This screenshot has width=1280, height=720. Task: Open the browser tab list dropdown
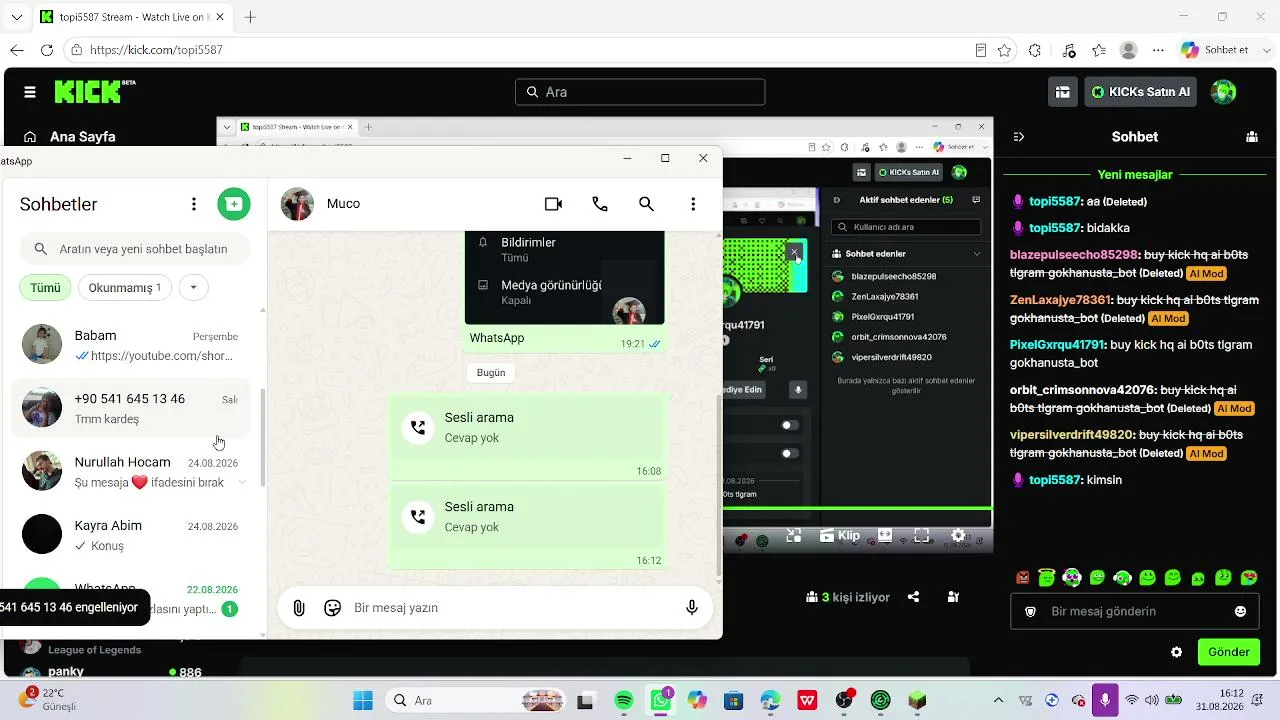(16, 17)
